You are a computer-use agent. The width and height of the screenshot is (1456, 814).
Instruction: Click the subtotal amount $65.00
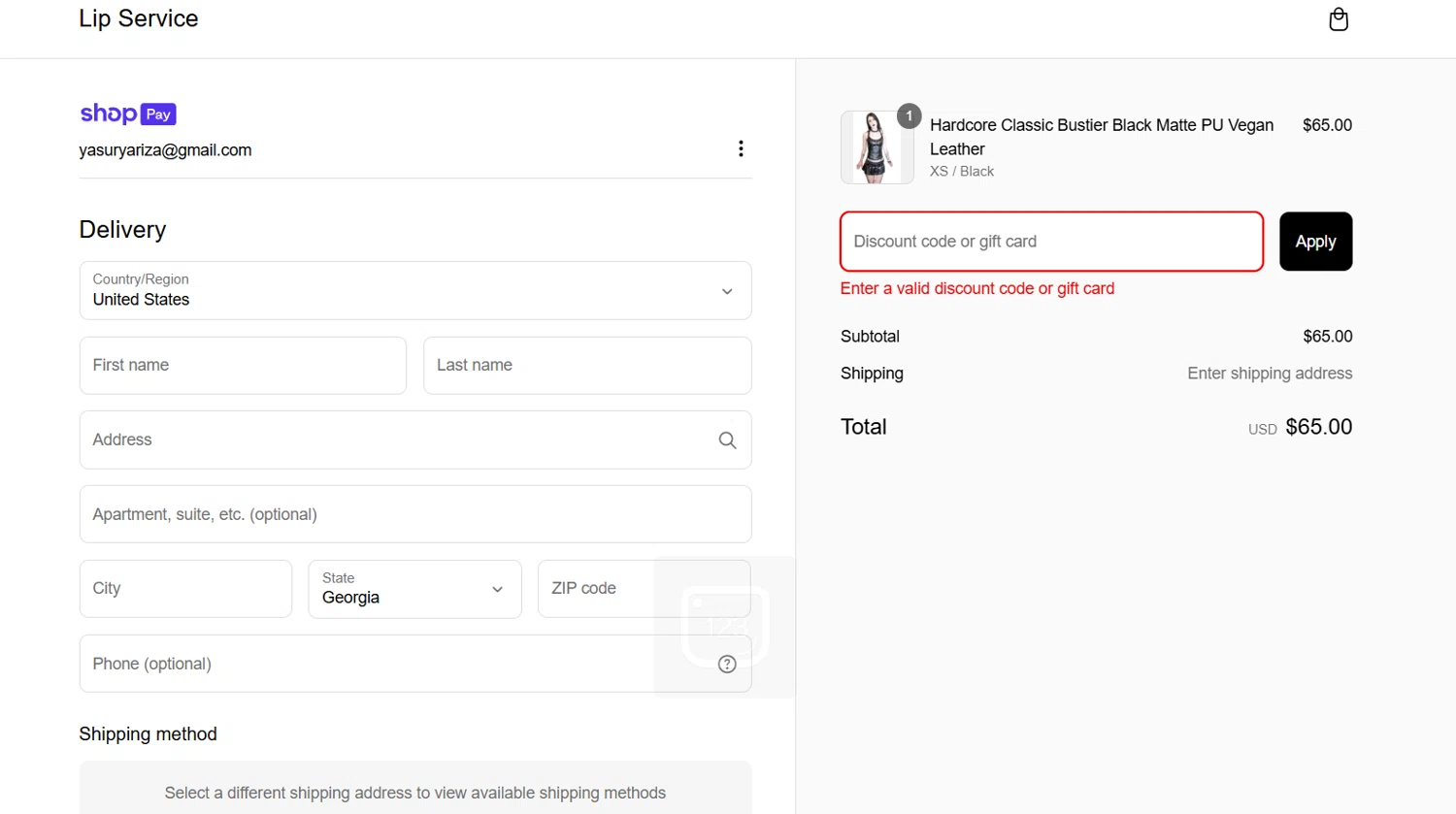click(x=1327, y=337)
